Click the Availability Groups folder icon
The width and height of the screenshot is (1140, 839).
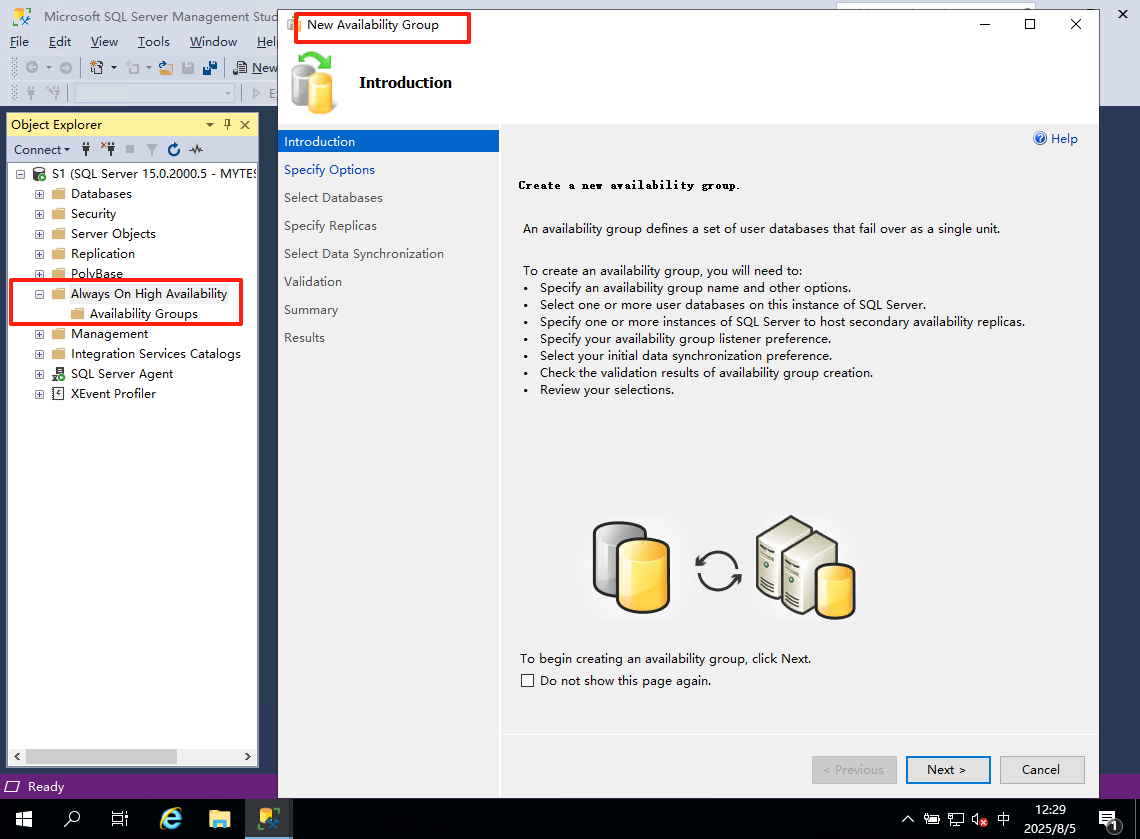[x=77, y=313]
